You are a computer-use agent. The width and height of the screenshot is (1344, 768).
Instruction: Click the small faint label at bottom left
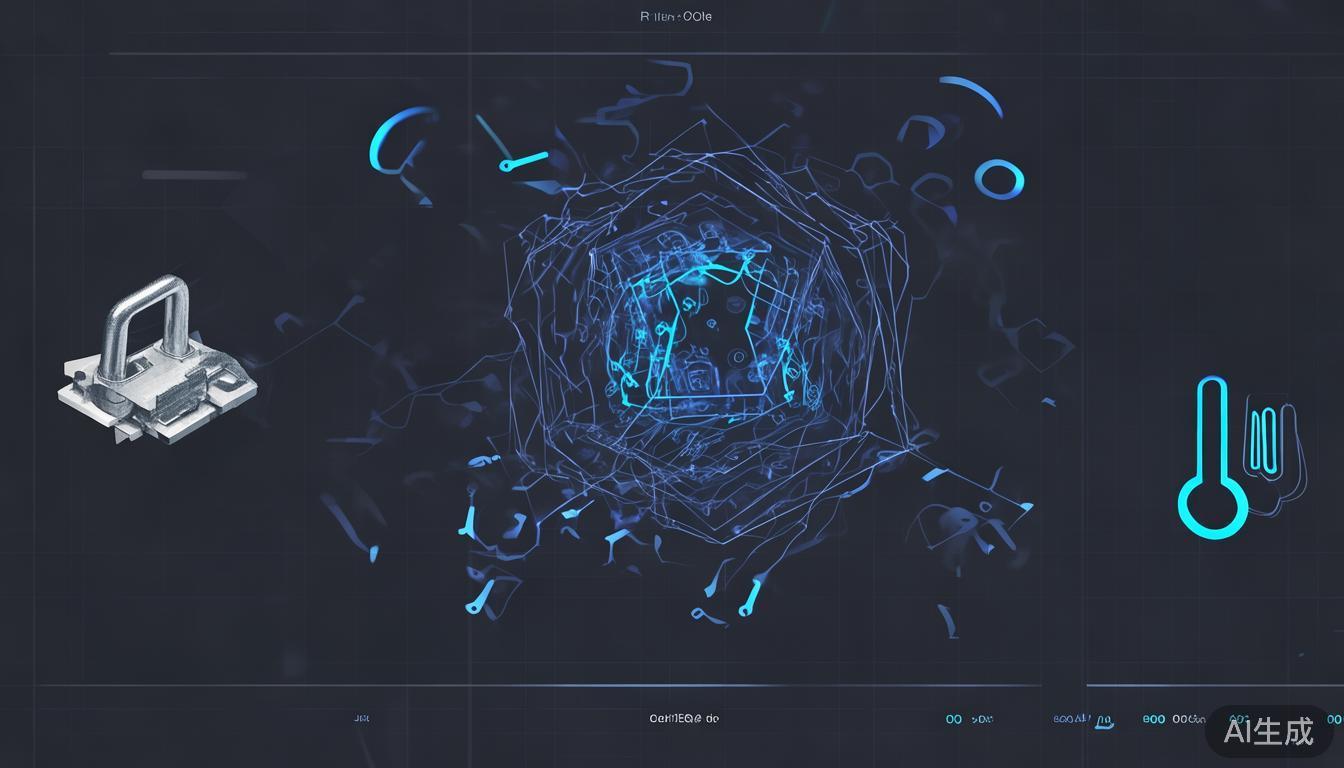(x=361, y=718)
